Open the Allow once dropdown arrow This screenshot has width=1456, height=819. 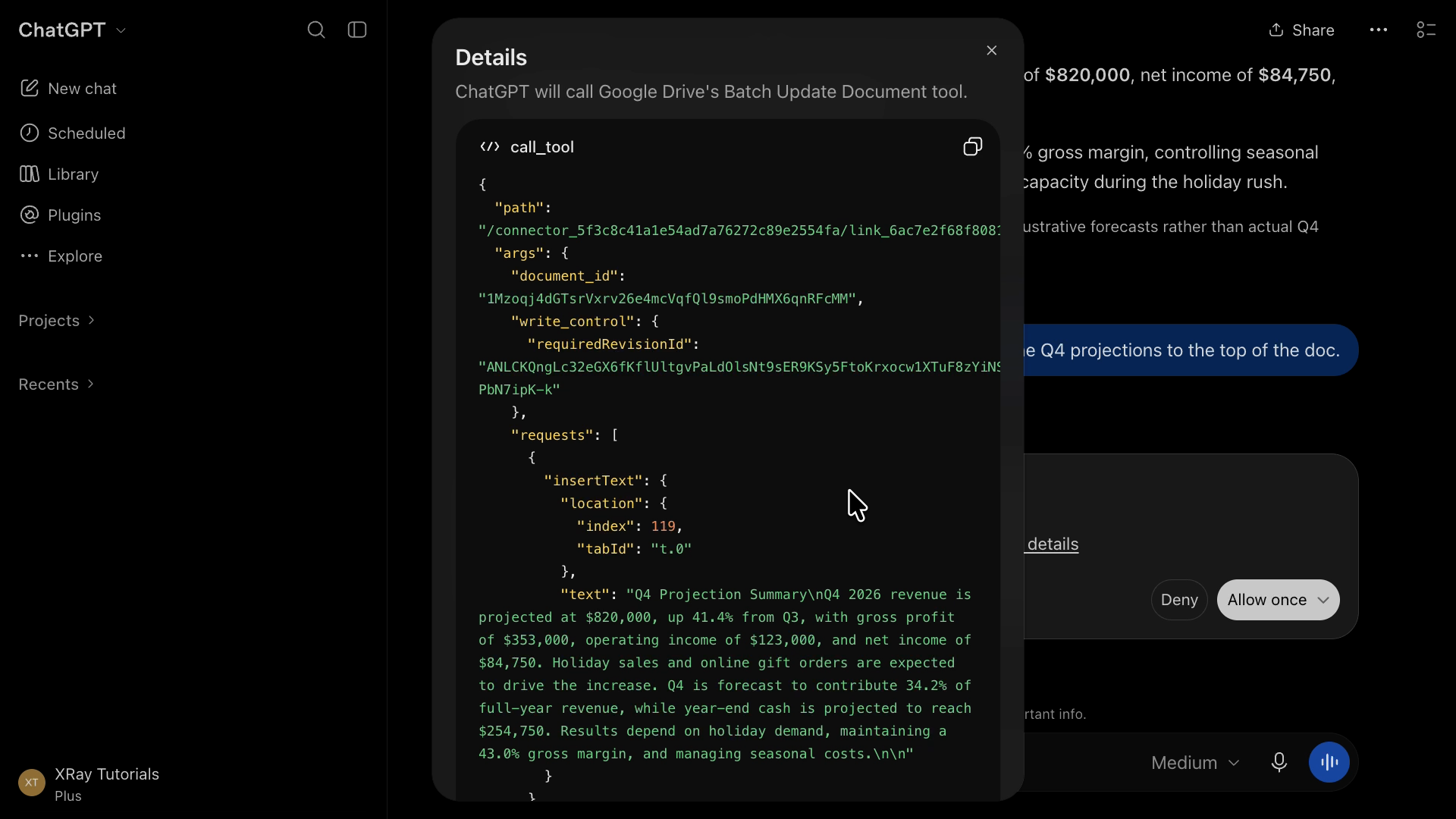tap(1324, 600)
